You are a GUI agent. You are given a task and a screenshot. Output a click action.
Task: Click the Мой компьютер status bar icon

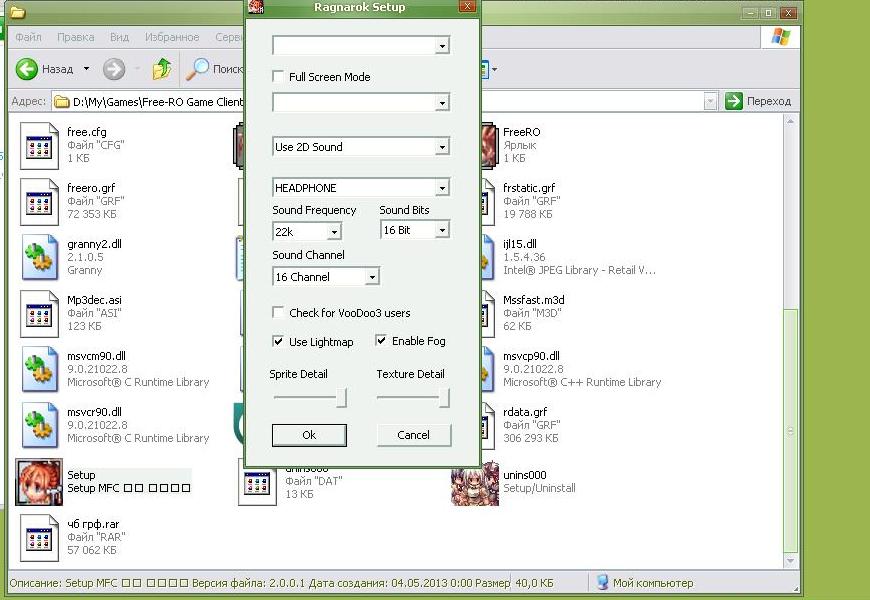click(x=603, y=582)
